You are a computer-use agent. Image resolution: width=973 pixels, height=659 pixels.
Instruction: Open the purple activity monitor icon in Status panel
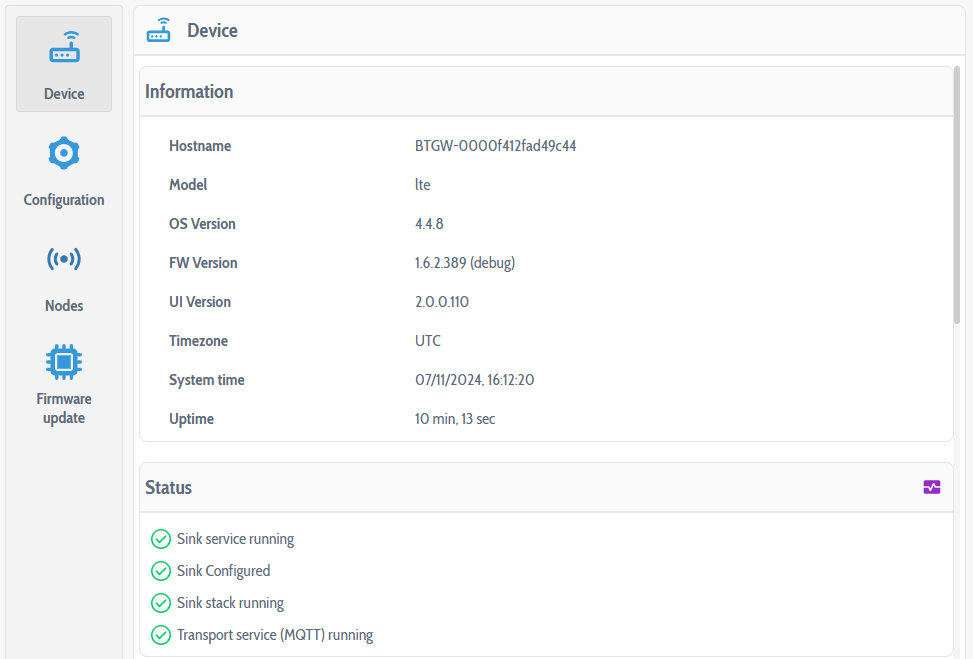click(931, 487)
